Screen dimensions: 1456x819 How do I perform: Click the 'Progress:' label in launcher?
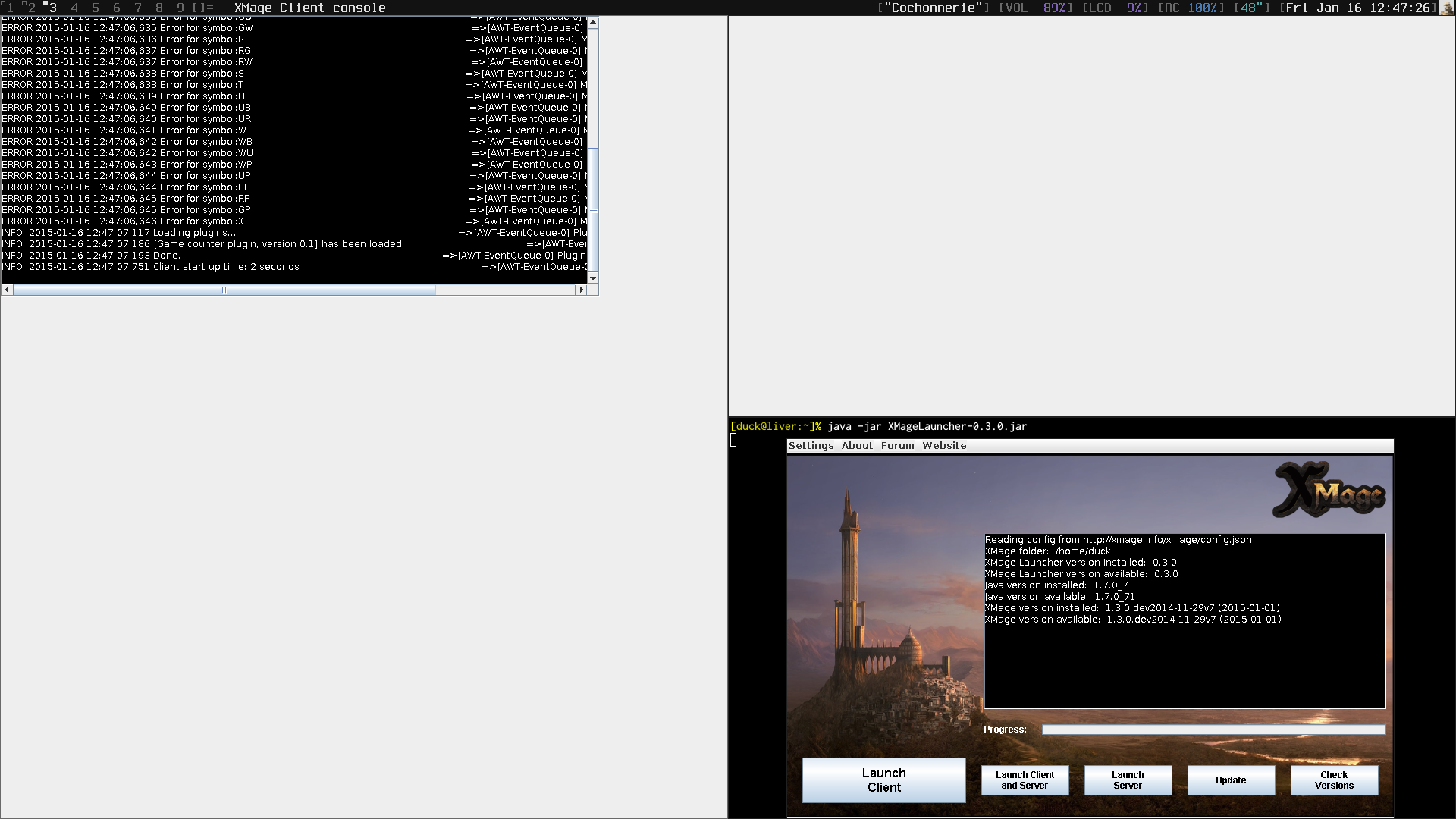pyautogui.click(x=1005, y=730)
